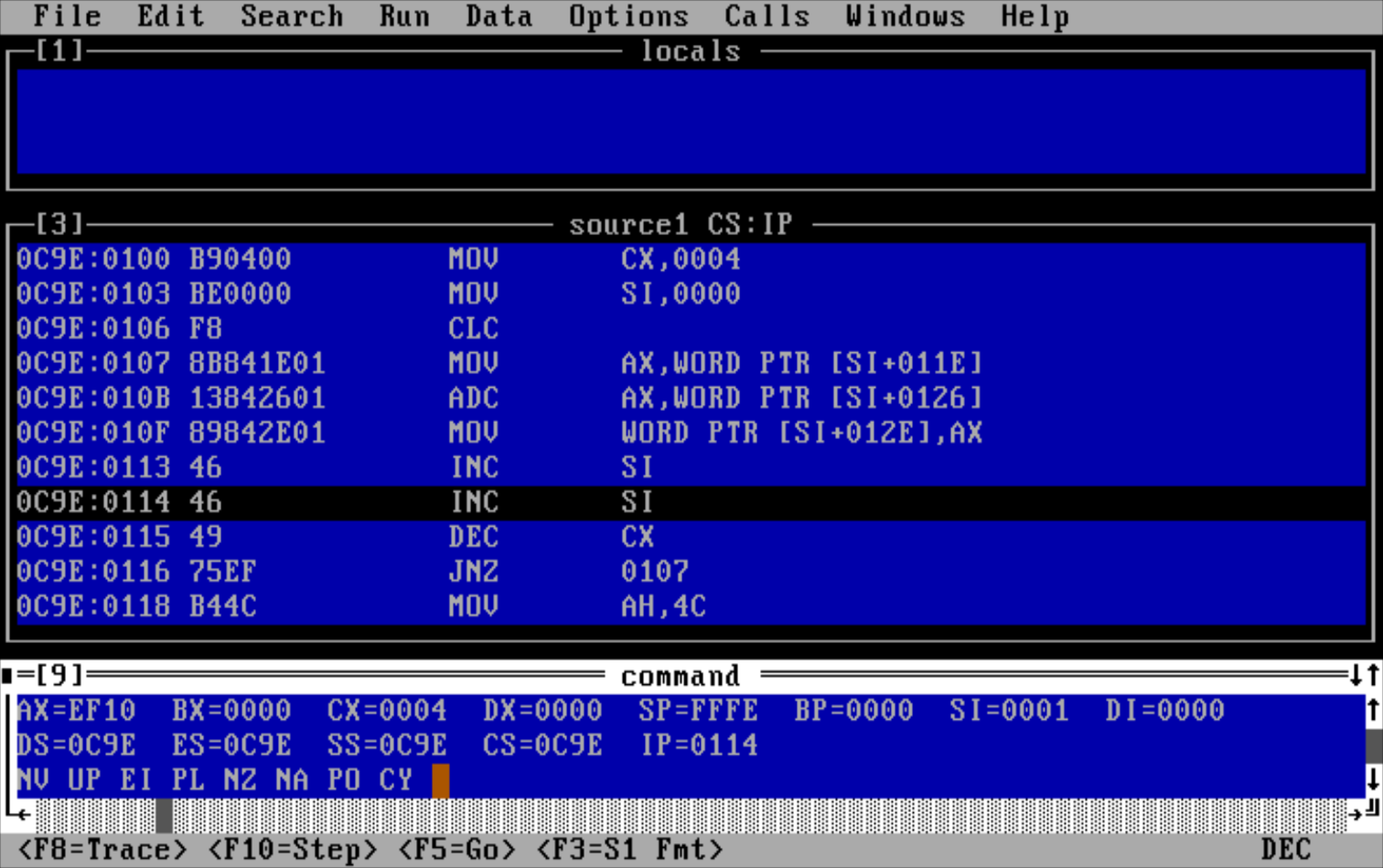The height and width of the screenshot is (868, 1383).
Task: Click the F5=Go button
Action: coord(456,850)
